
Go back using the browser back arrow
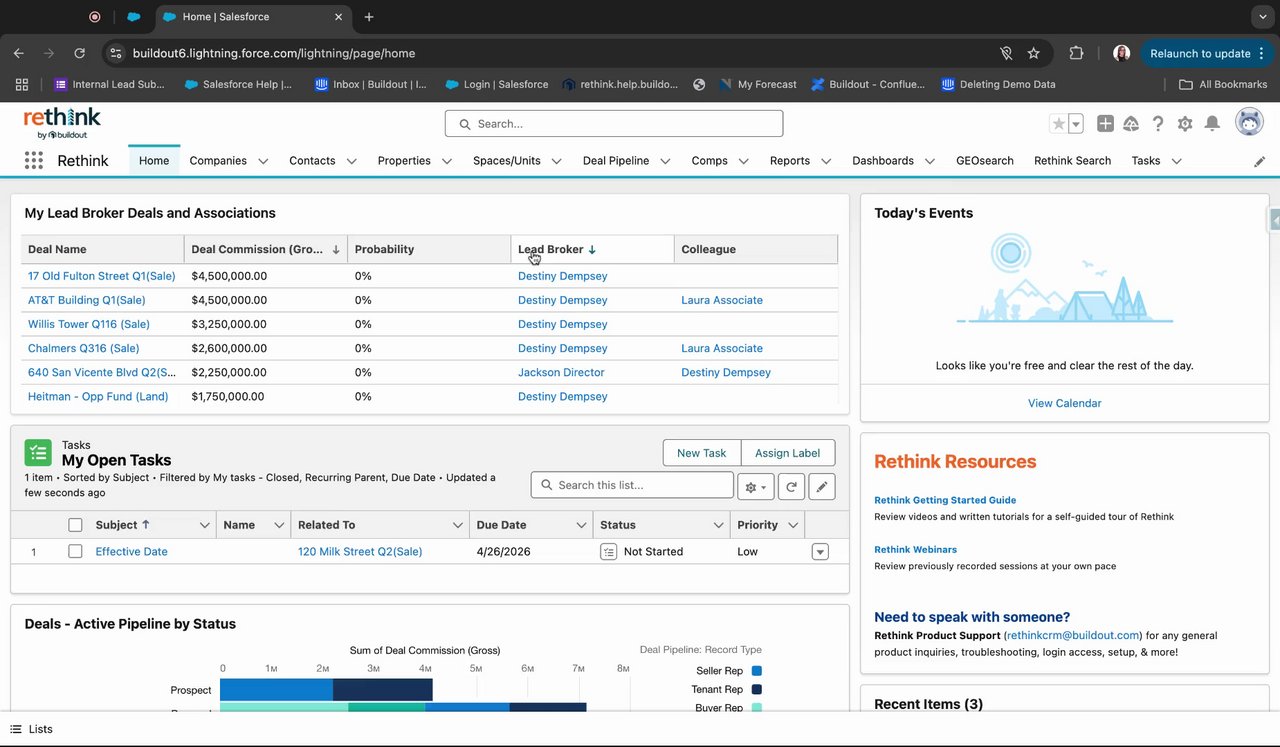click(18, 53)
